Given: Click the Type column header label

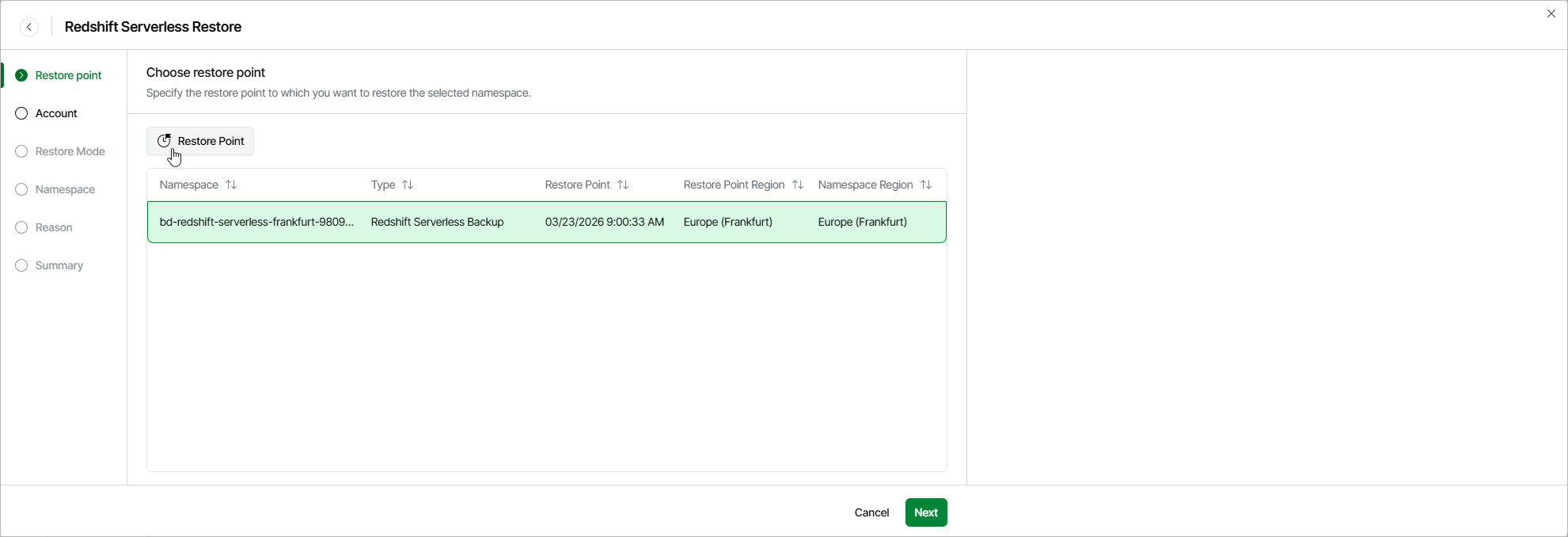Looking at the screenshot, I should coord(383,185).
